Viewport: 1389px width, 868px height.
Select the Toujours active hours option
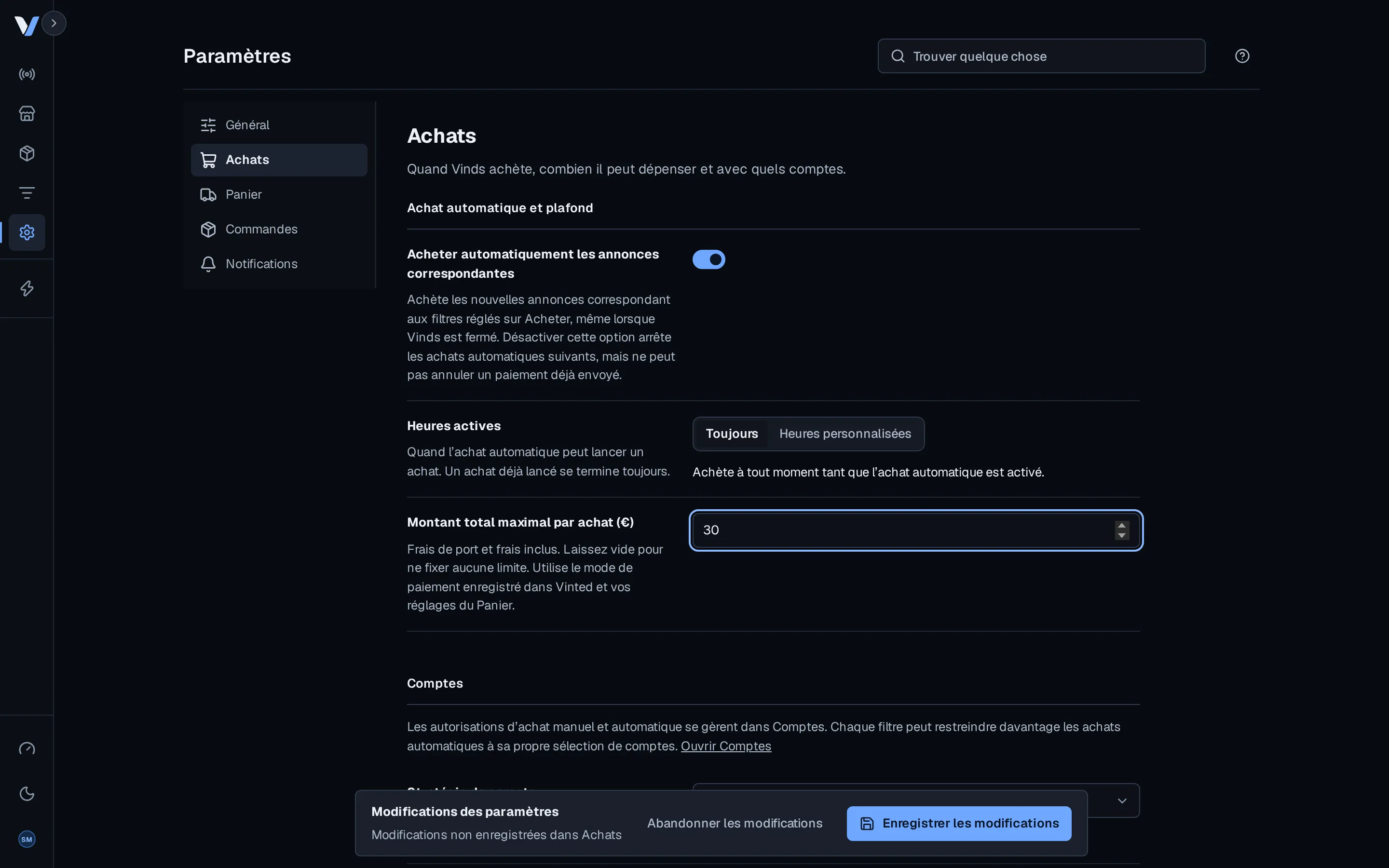coord(732,434)
